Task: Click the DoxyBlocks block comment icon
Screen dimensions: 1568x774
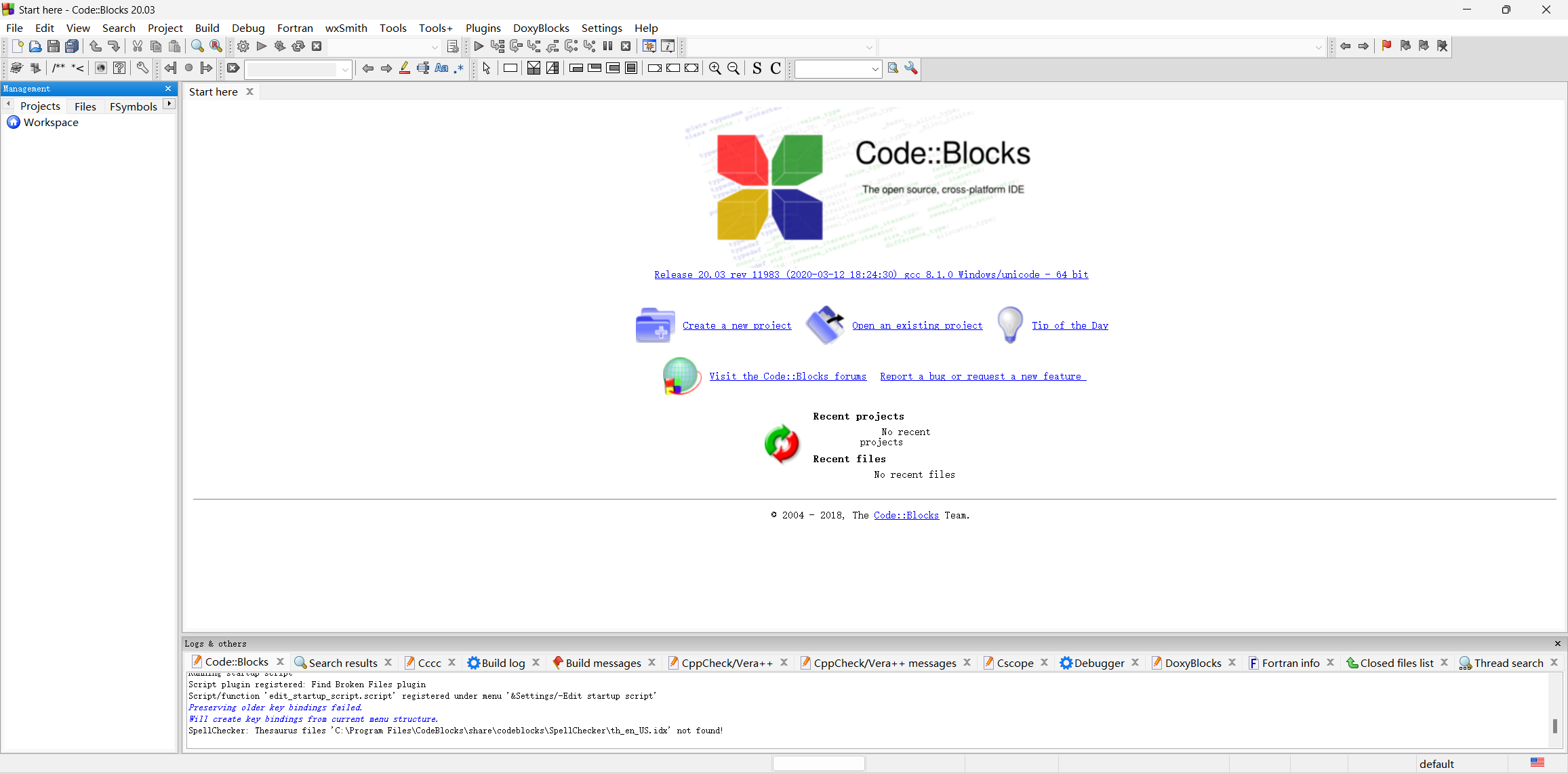Action: click(x=59, y=68)
